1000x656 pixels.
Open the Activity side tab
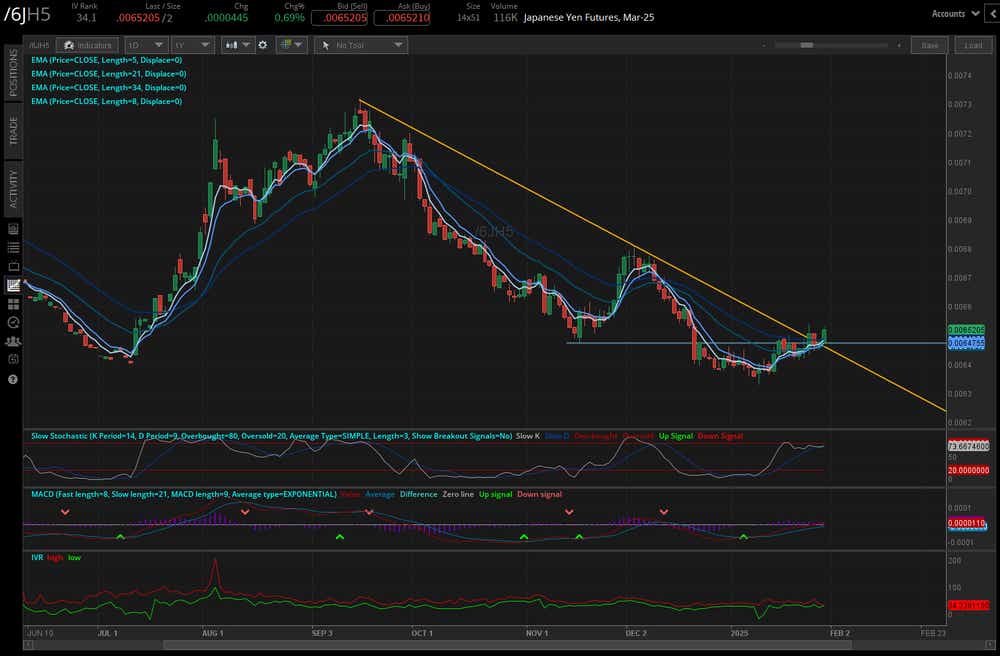tap(14, 188)
